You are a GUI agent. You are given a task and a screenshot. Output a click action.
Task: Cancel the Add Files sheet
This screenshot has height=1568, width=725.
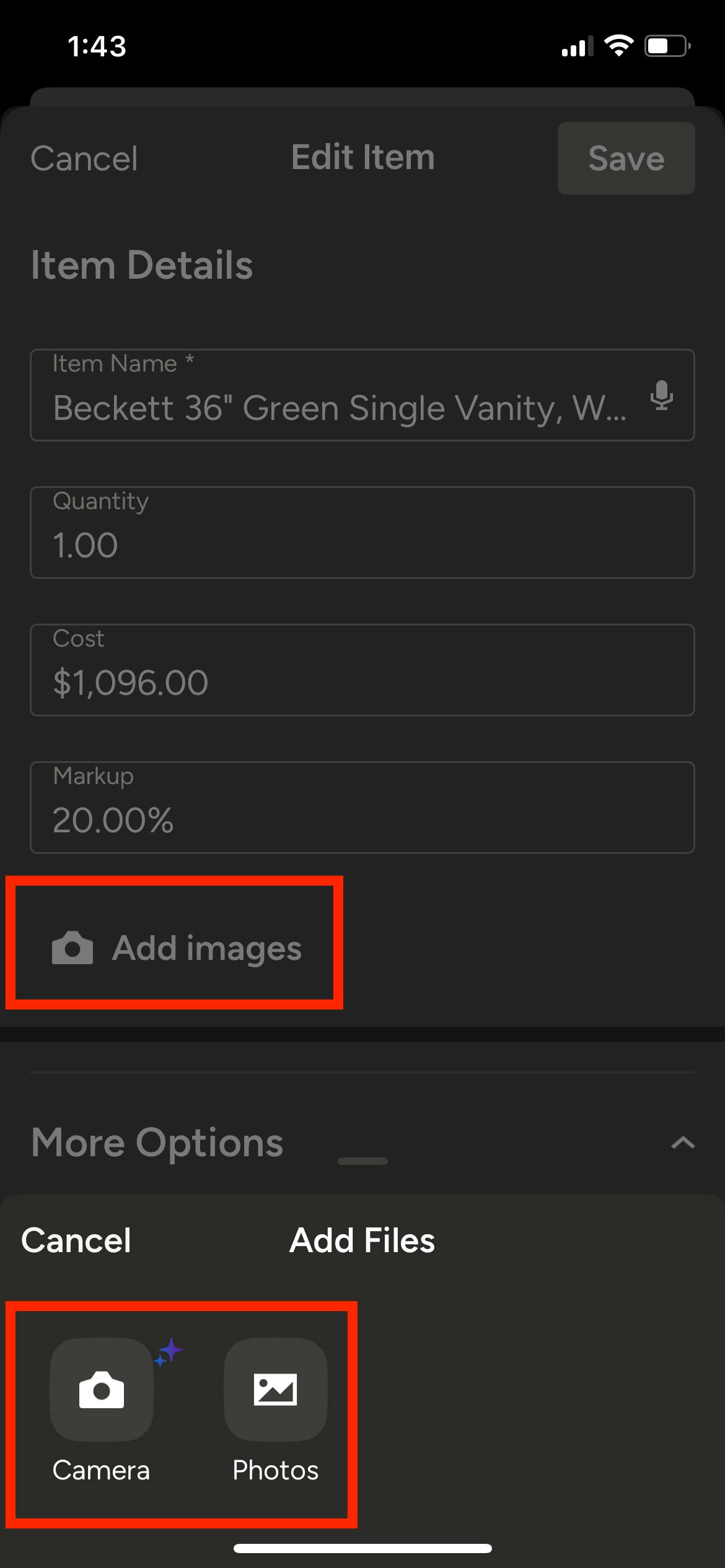click(76, 1240)
